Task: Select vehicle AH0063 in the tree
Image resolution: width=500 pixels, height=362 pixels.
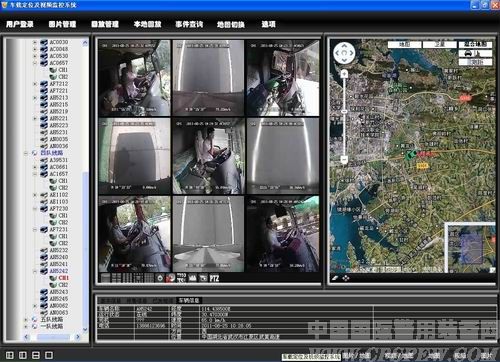Action: (x=59, y=313)
